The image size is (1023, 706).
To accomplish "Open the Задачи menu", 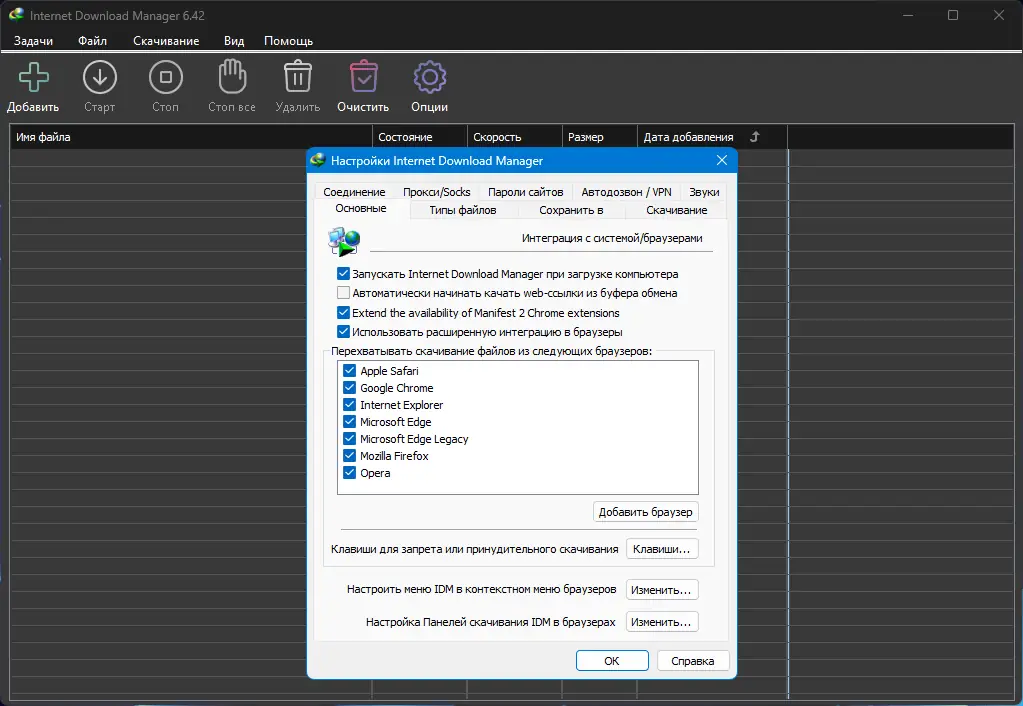I will tap(33, 40).
